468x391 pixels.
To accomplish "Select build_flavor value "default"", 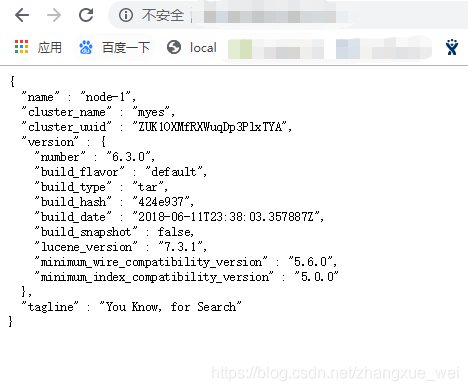I will [x=174, y=172].
